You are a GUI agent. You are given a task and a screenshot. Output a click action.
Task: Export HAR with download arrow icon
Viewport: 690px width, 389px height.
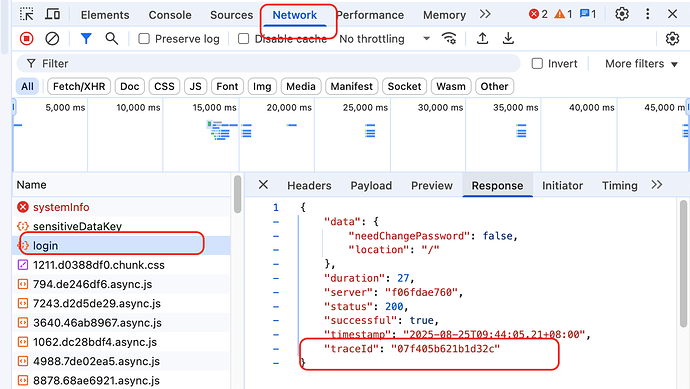pyautogui.click(x=508, y=39)
